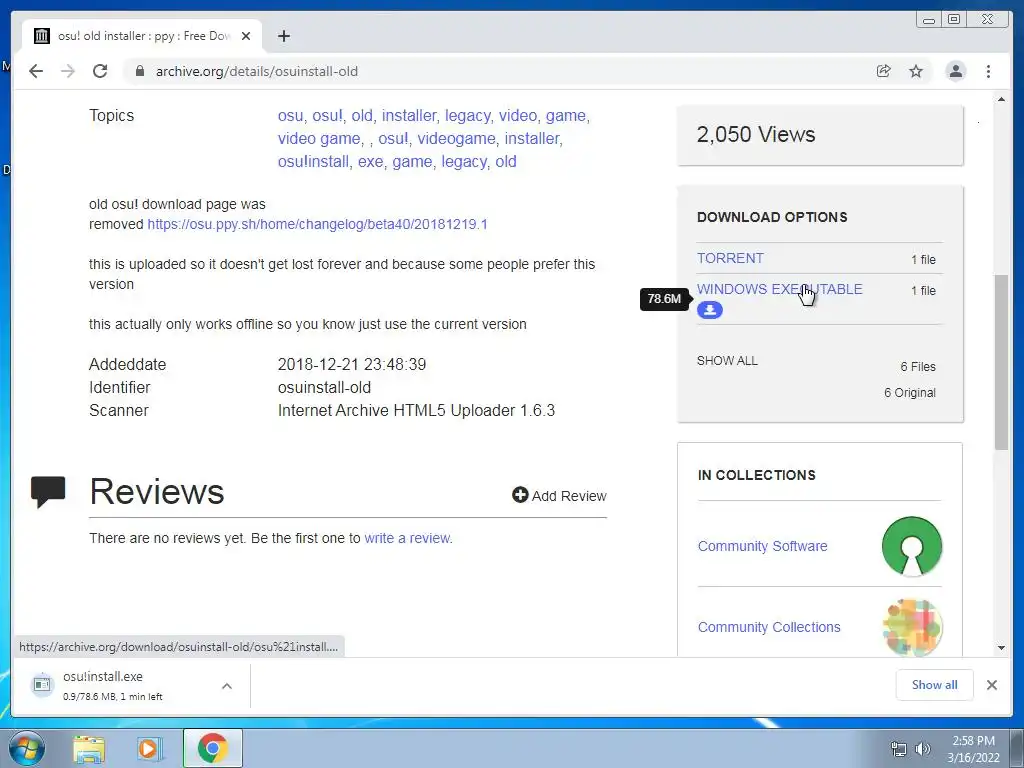Click the '2,050 Views' text
The image size is (1024, 768).
click(x=756, y=134)
